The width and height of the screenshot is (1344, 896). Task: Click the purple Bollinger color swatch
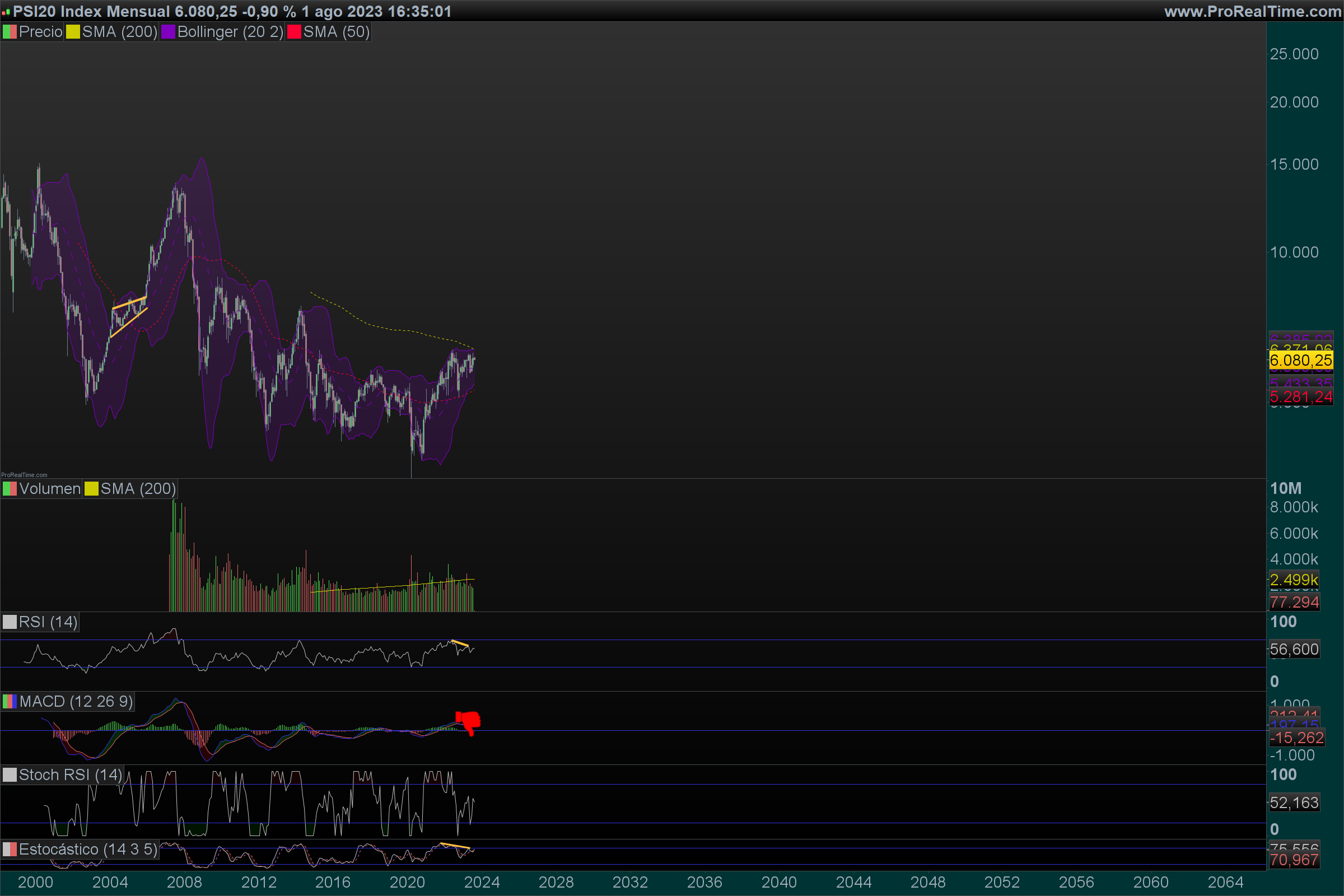tap(168, 32)
